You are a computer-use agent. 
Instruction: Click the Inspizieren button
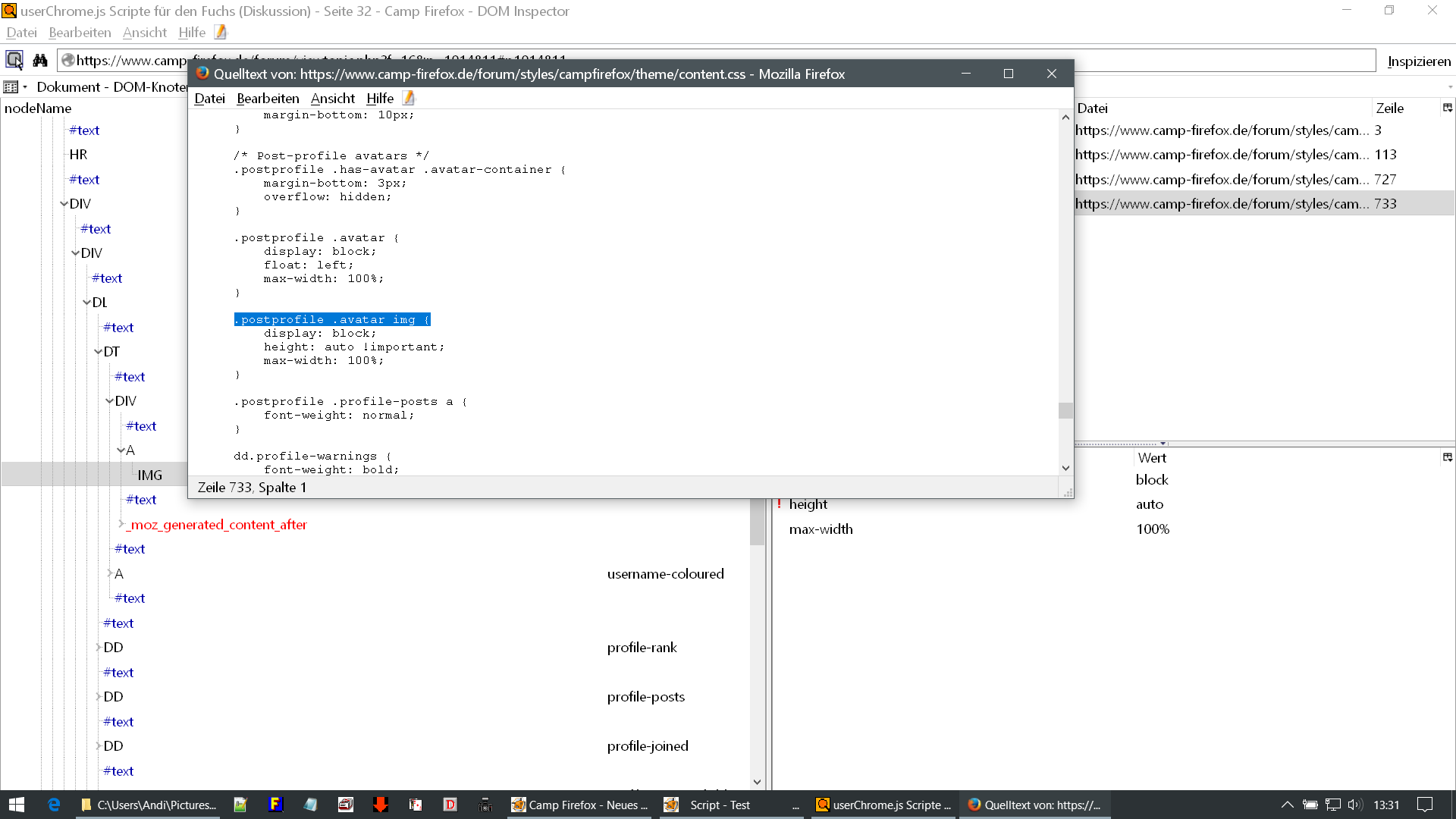[1419, 61]
